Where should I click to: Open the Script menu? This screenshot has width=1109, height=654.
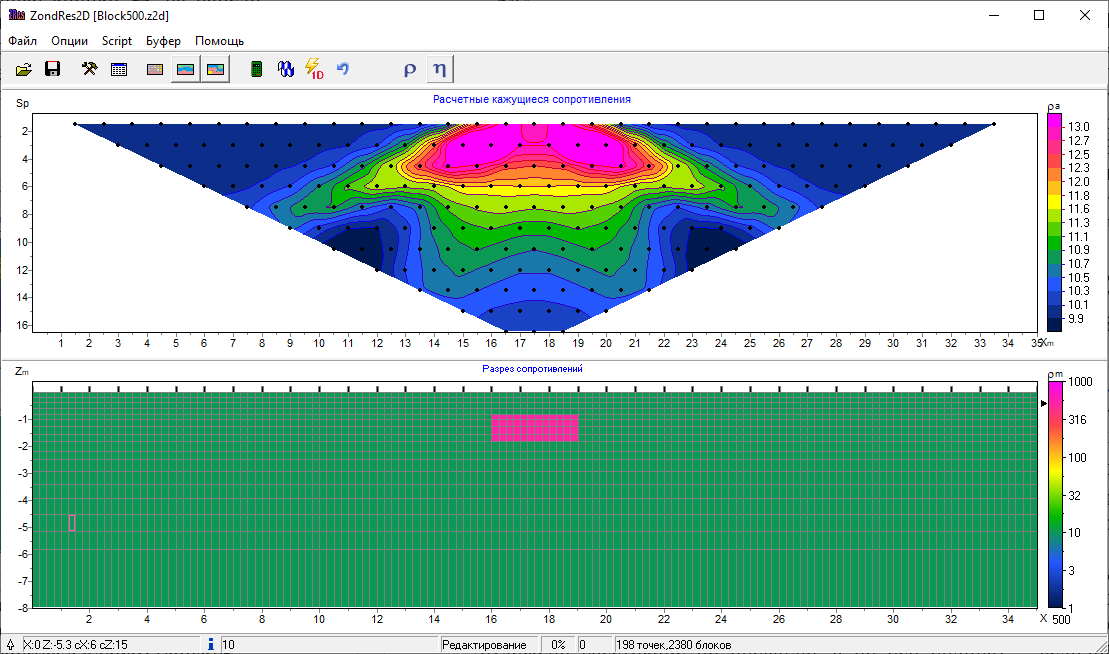coord(117,41)
